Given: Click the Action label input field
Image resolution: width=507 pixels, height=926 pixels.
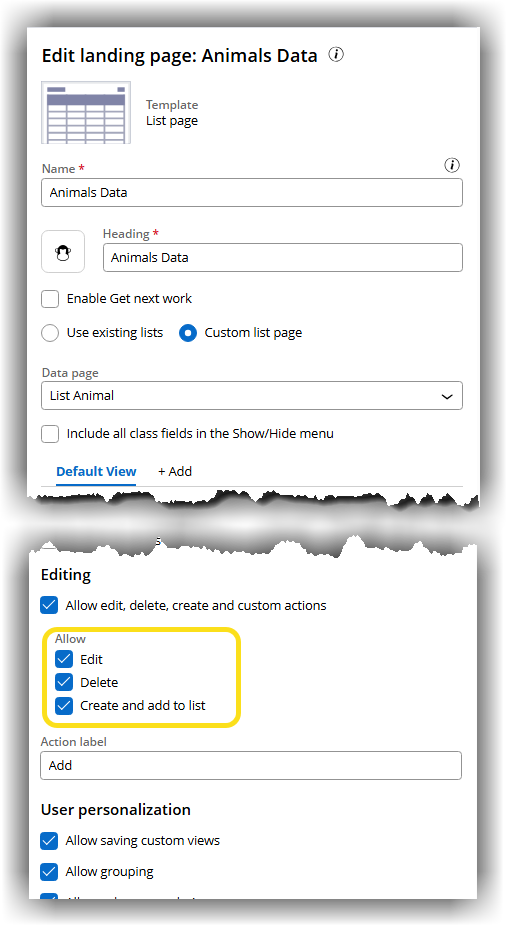Looking at the screenshot, I should [x=251, y=765].
